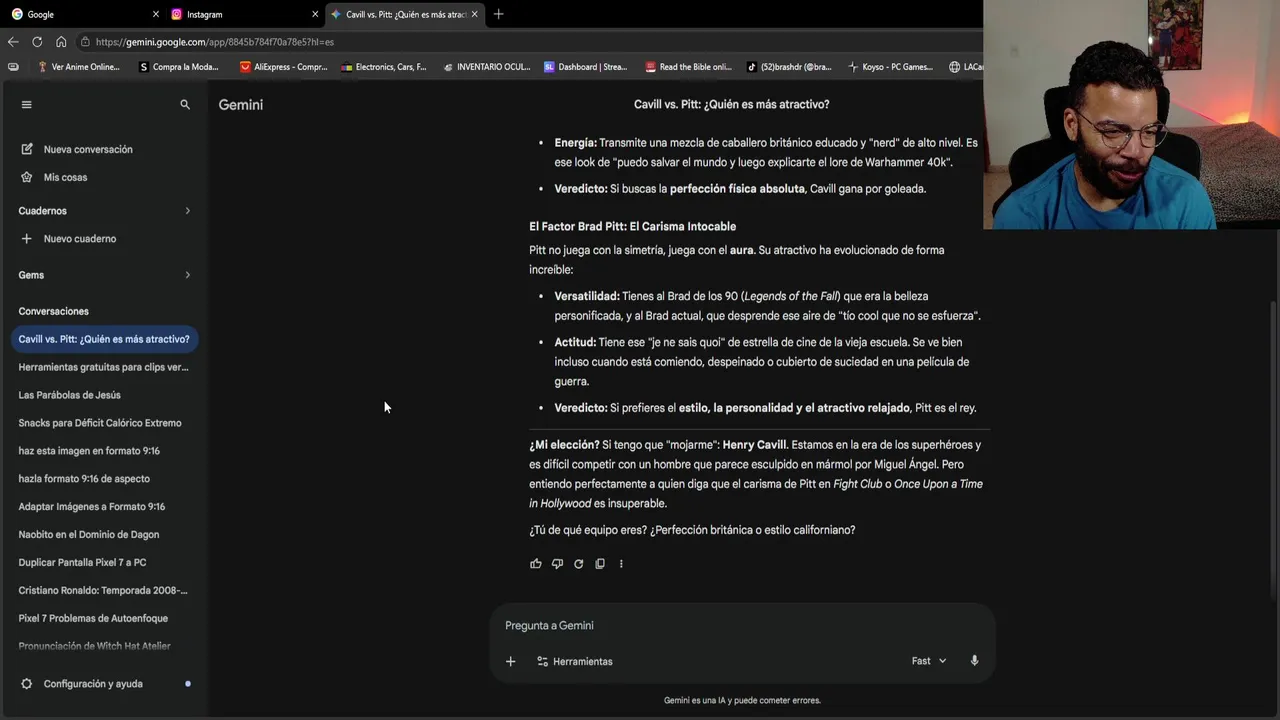1280x720 pixels.
Task: Click the first bookmarks bar icon before Ver Anime
Action: click(13, 67)
